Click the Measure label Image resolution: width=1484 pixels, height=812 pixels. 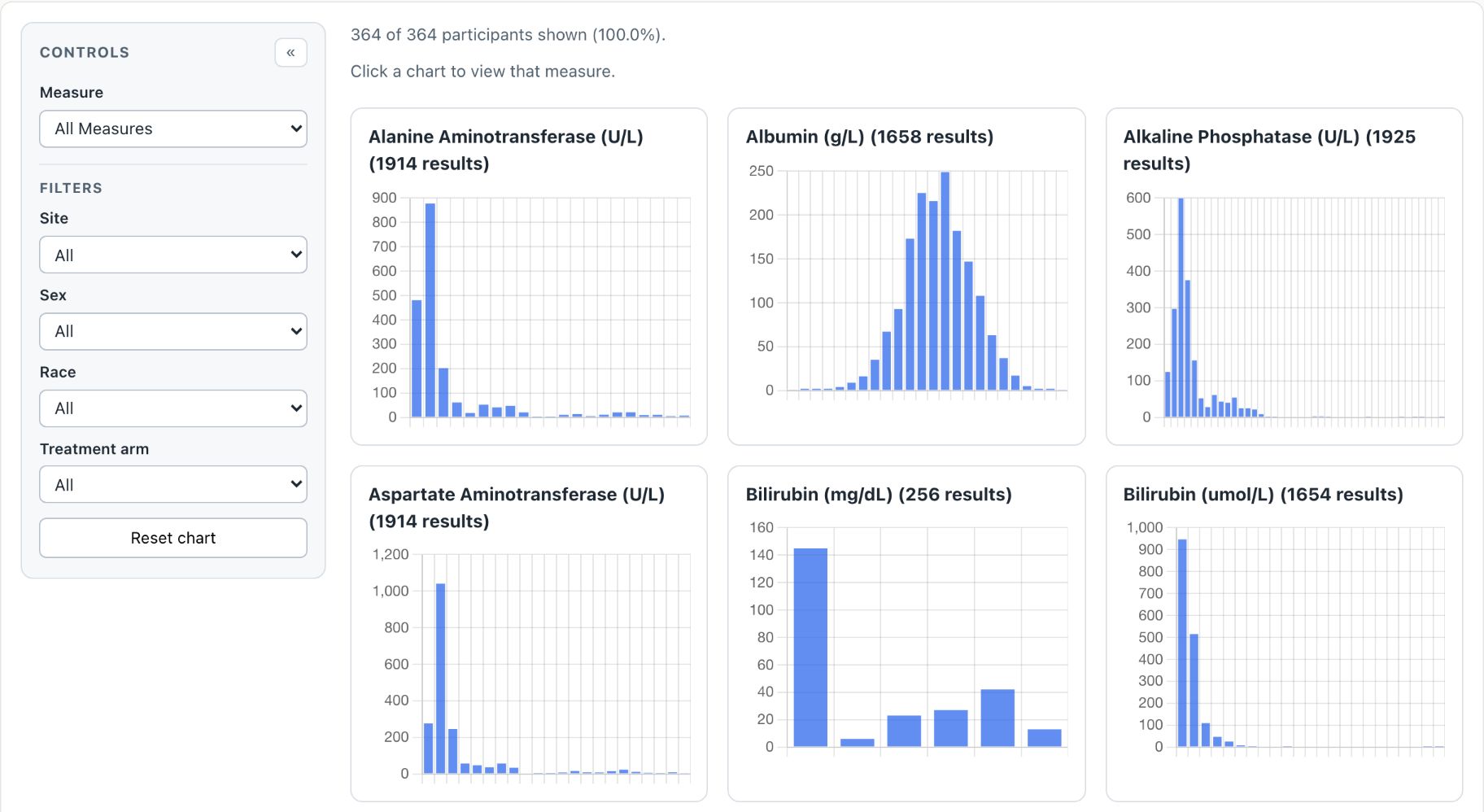pyautogui.click(x=72, y=93)
